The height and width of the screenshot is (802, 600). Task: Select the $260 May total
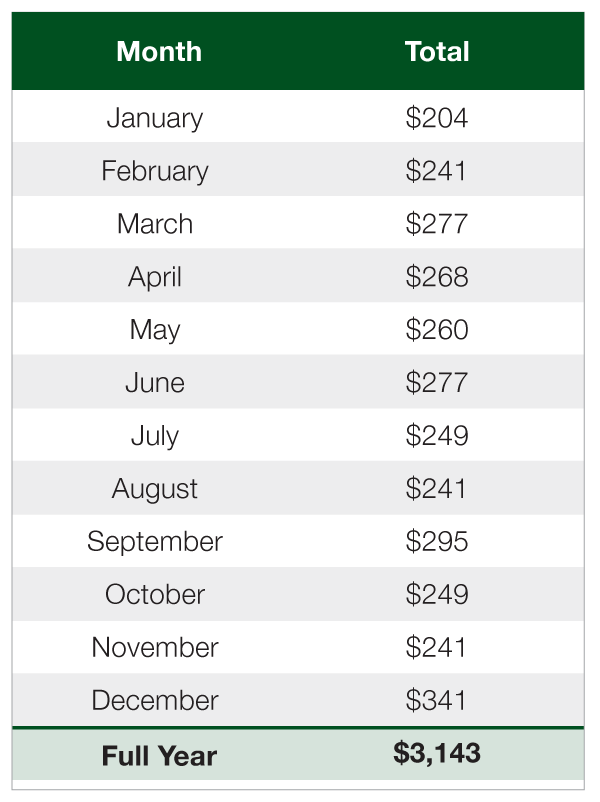click(x=437, y=330)
